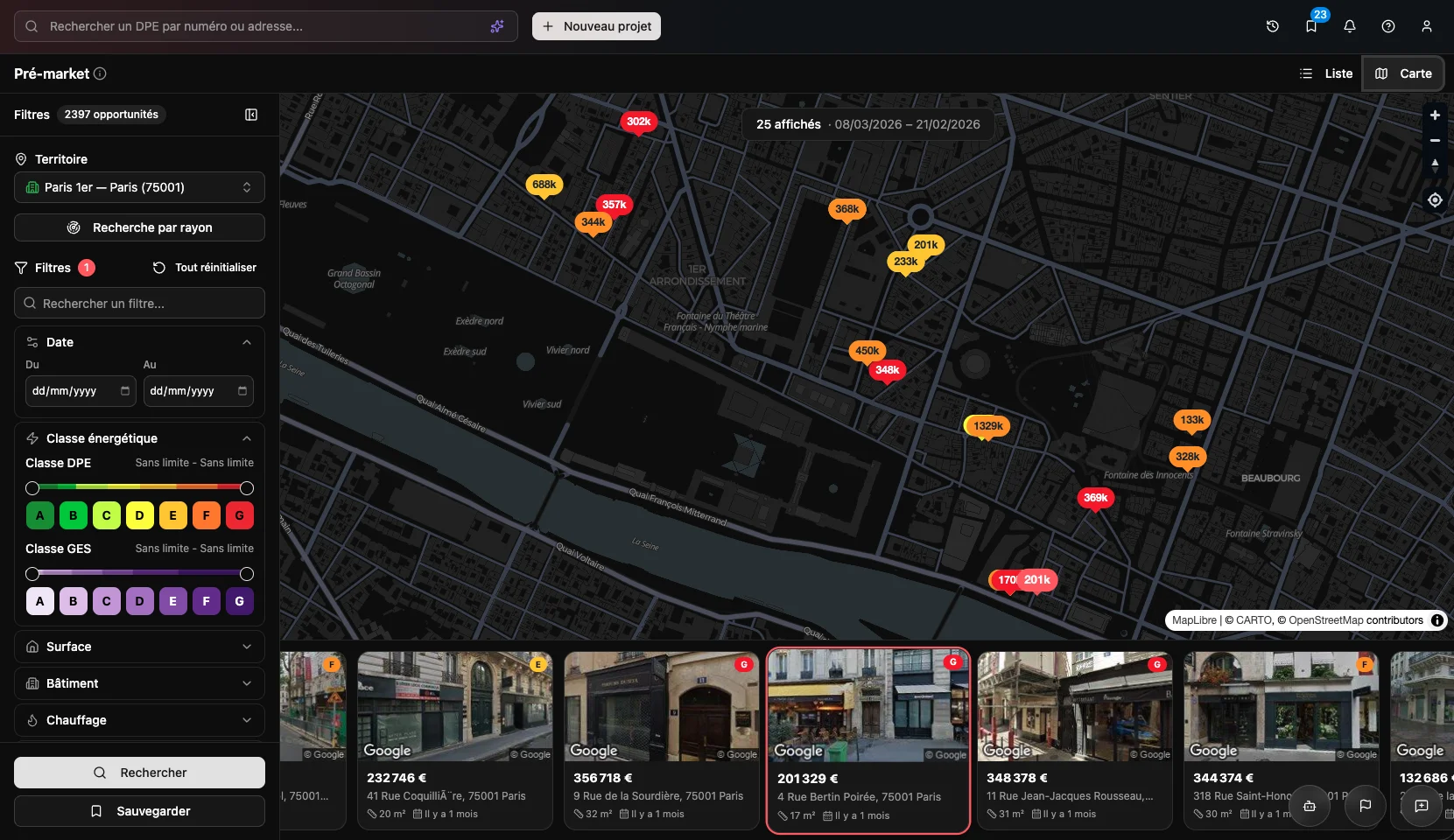The height and width of the screenshot is (840, 1454).
Task: Expand the Surface filter section
Action: tap(139, 647)
